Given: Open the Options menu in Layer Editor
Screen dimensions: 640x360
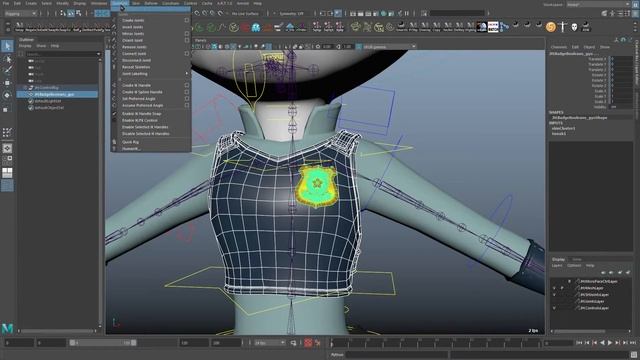Looking at the screenshot, I should coord(574,265).
